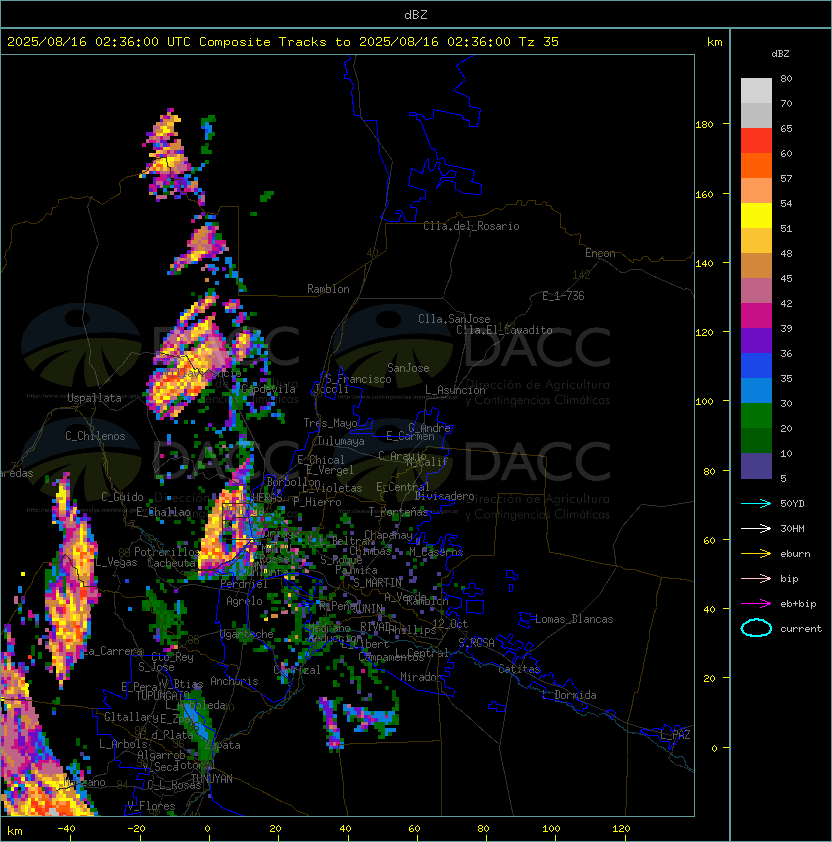Click the 'Uspallata' map label
Viewport: 832px width, 842px height.
coord(94,398)
